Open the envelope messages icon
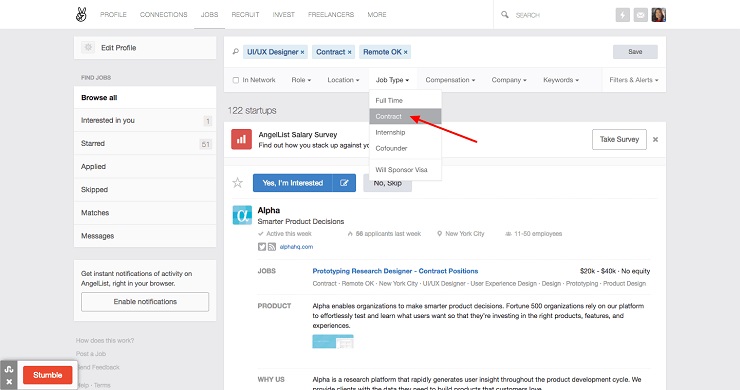740x390 pixels. (640, 15)
